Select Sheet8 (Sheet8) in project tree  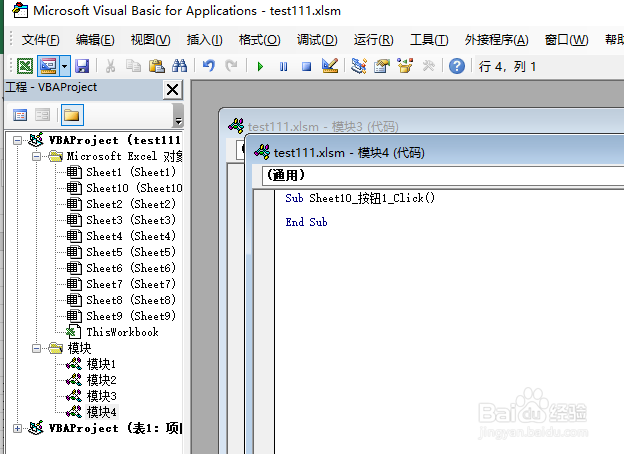121,300
